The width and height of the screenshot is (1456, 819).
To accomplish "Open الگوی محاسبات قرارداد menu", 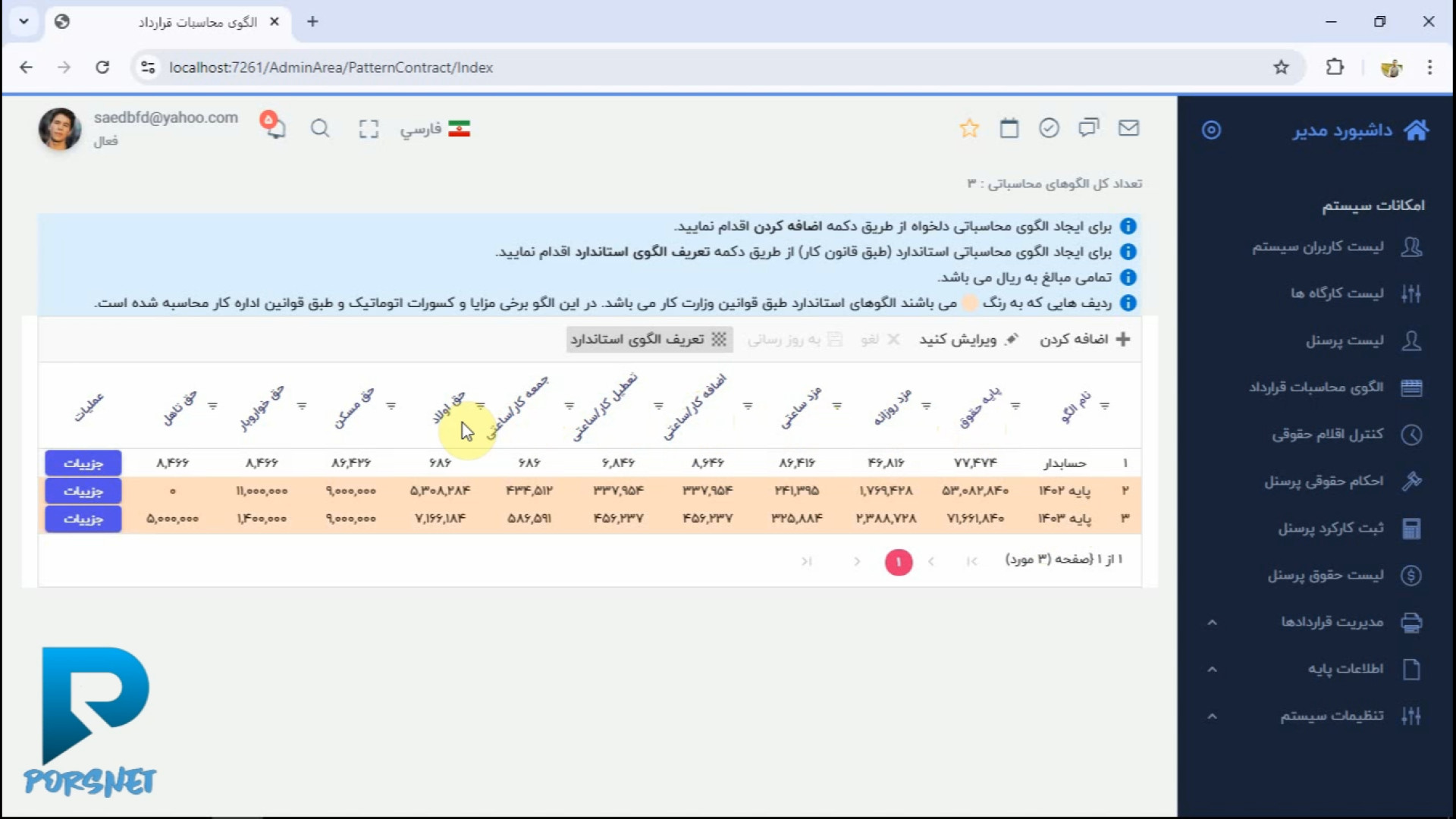I will pos(1335,388).
